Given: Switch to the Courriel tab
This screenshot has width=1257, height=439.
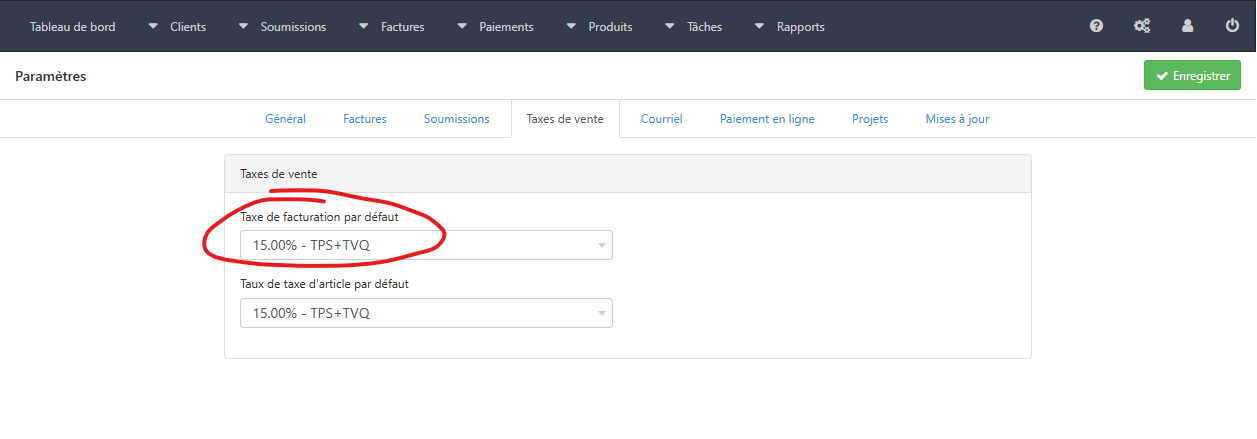Looking at the screenshot, I should 662,119.
